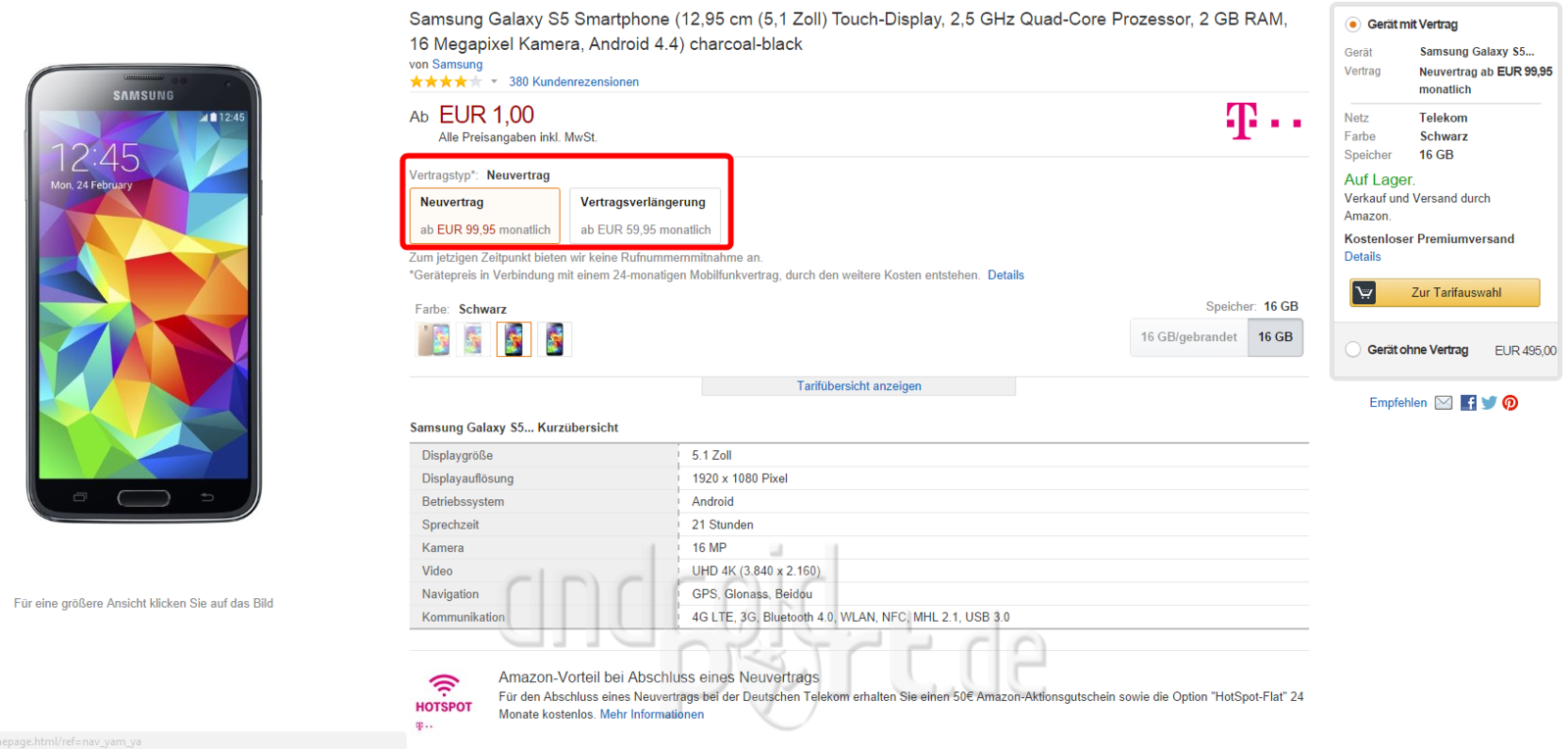Enlarge the Galaxy S5 product image

144,294
